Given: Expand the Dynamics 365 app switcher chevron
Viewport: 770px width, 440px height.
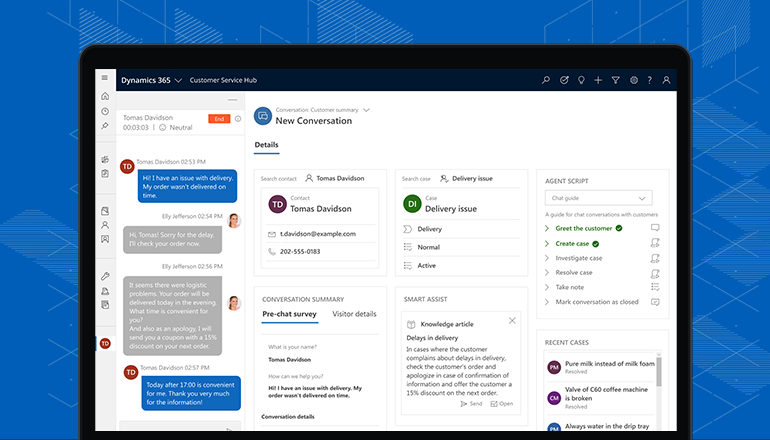Looking at the screenshot, I should 178,79.
